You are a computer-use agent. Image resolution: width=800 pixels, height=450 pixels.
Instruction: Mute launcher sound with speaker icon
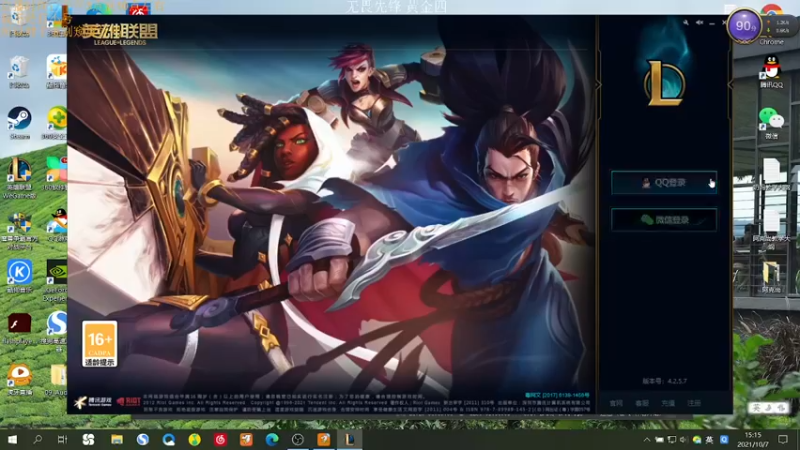(699, 23)
